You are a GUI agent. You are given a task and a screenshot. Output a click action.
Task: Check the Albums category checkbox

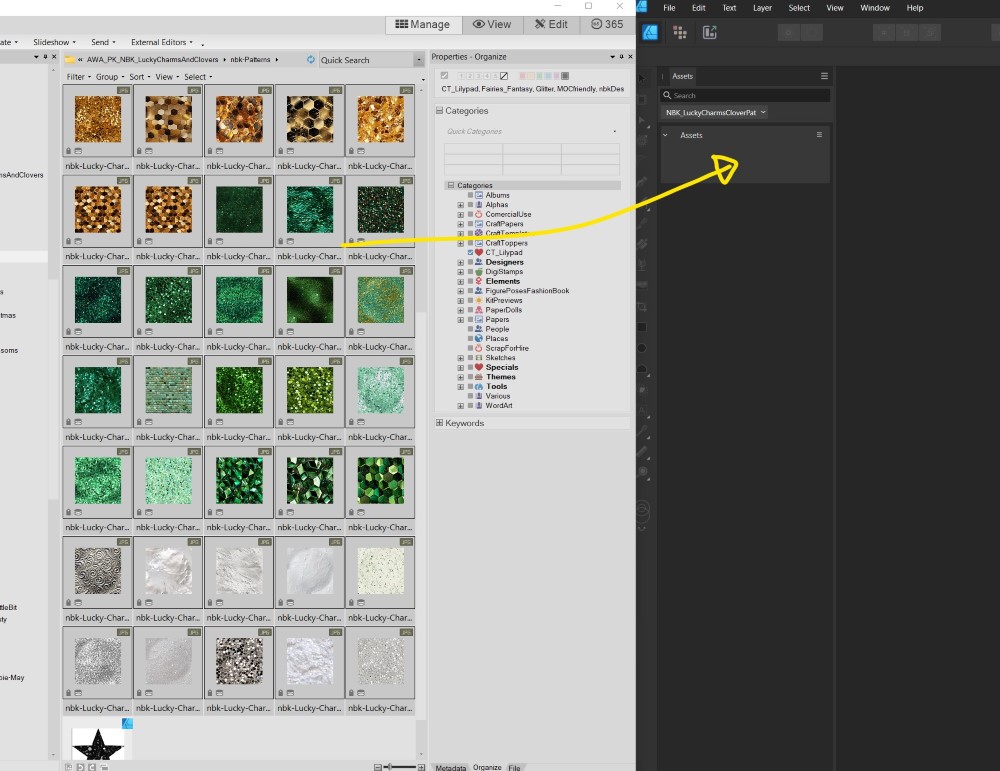click(471, 195)
